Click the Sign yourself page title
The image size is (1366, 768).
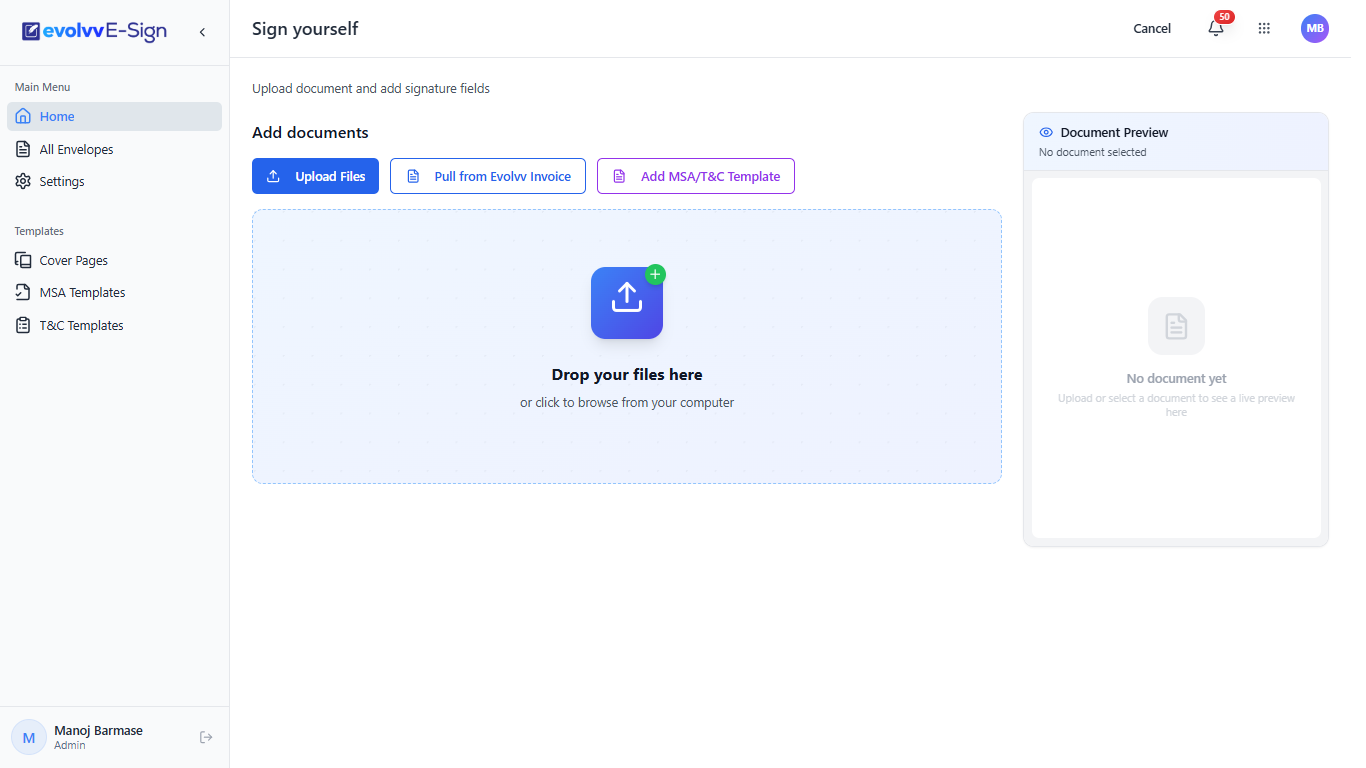coord(305,29)
